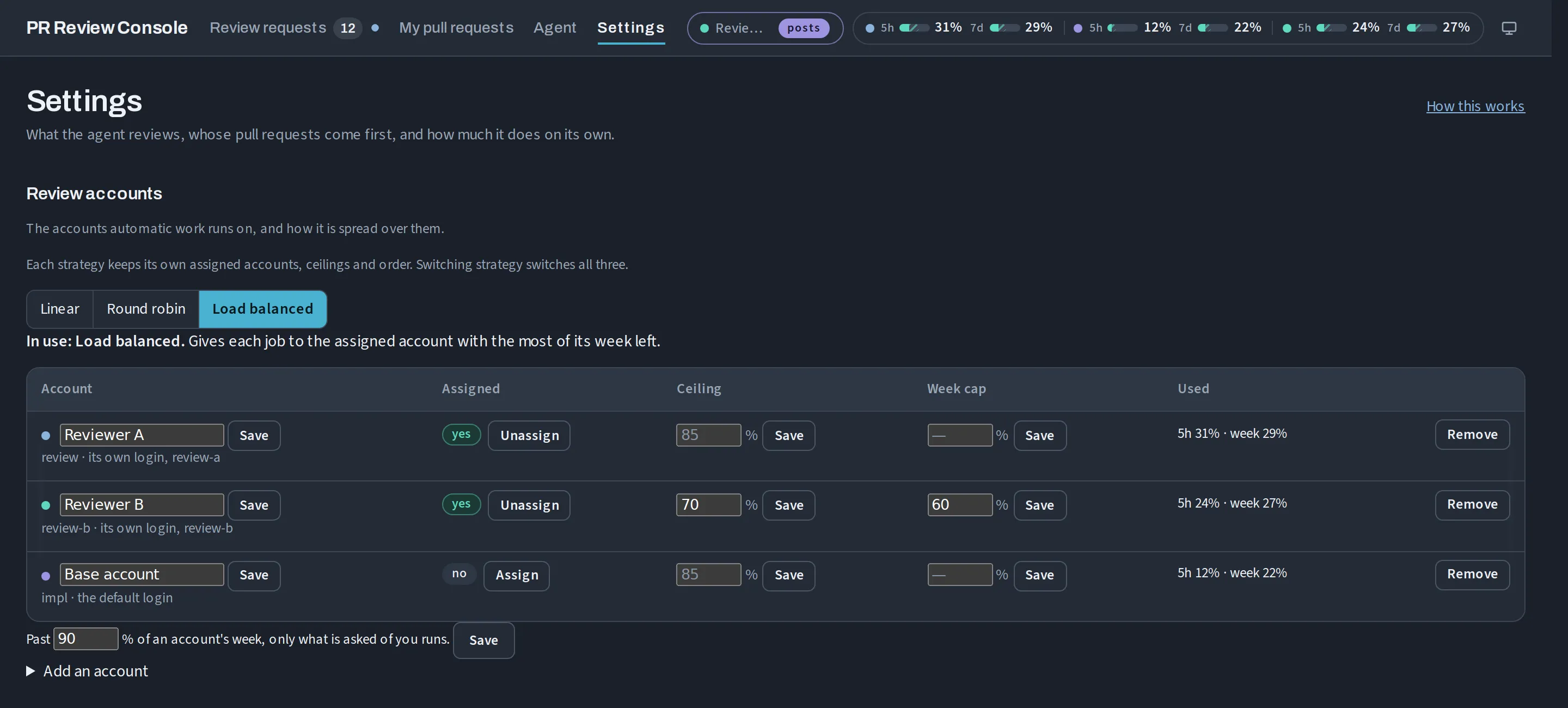The width and height of the screenshot is (1568, 708).
Task: Edit the Reviewer B name field
Action: (x=142, y=505)
